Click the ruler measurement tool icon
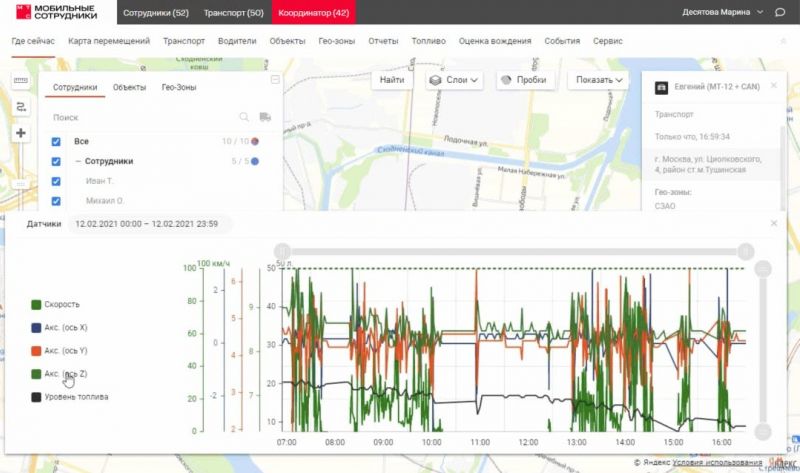The image size is (800, 473). pyautogui.click(x=21, y=81)
